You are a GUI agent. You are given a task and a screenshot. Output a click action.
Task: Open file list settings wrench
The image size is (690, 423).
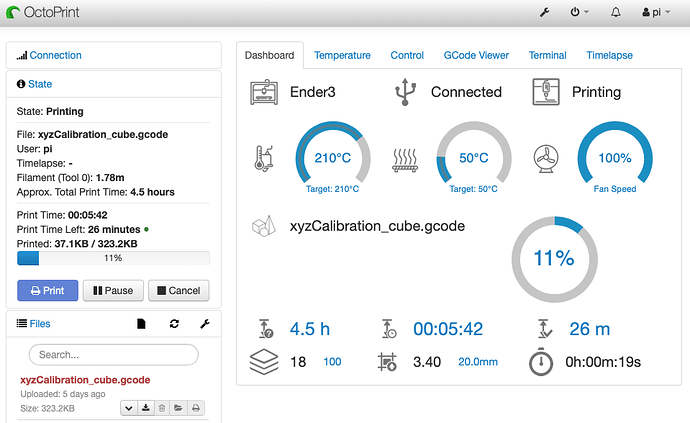[205, 324]
